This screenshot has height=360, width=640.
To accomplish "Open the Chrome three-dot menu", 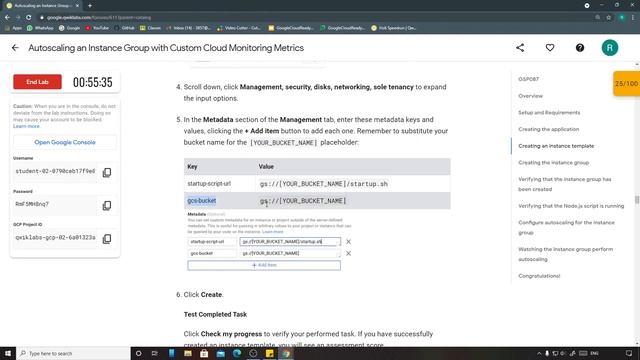I will 633,18.
